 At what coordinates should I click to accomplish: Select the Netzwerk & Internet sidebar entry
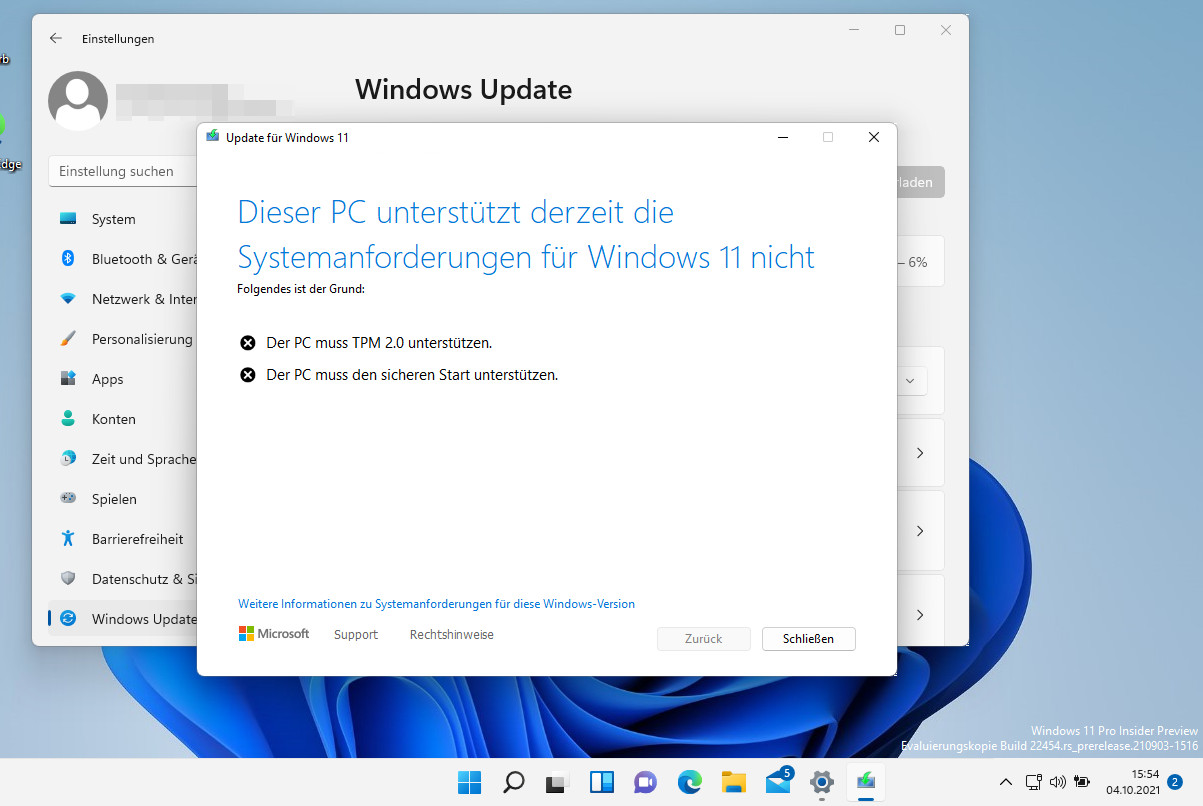point(122,299)
